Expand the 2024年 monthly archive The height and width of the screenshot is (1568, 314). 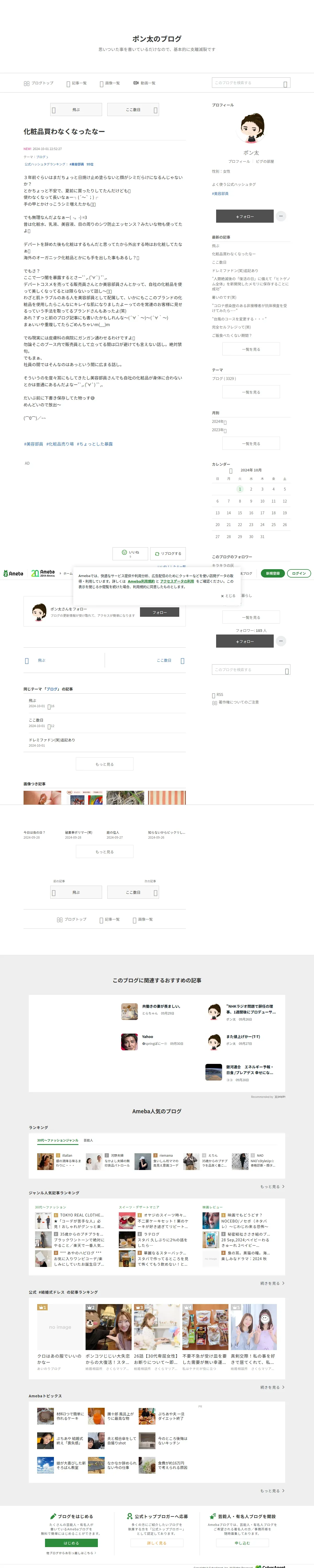[x=219, y=421]
